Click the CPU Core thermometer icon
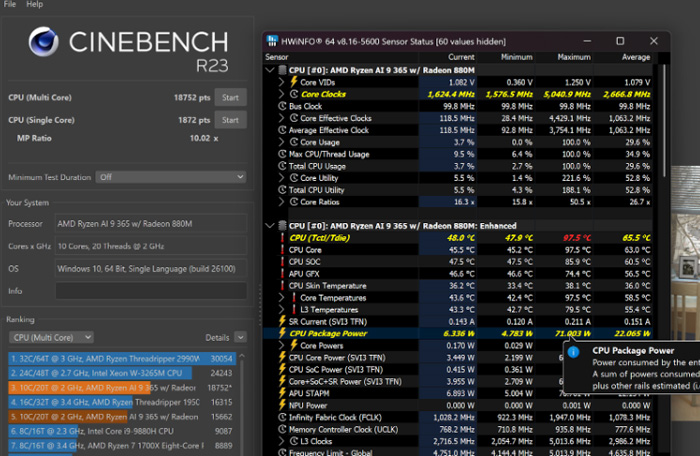The height and width of the screenshot is (456, 700). pyautogui.click(x=282, y=250)
